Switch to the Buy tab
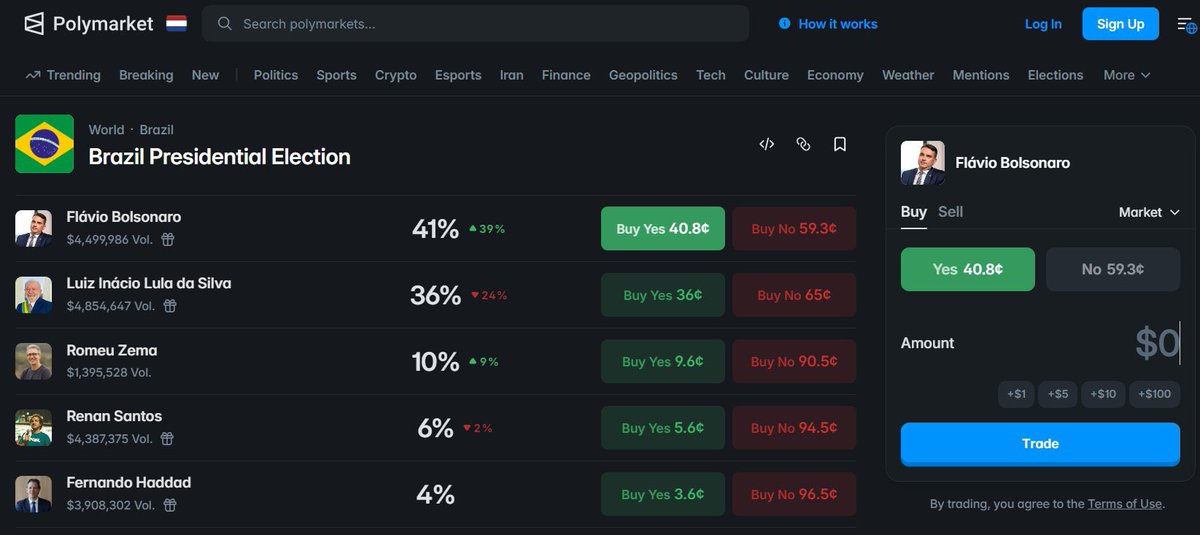The width and height of the screenshot is (1200, 535). [x=914, y=212]
